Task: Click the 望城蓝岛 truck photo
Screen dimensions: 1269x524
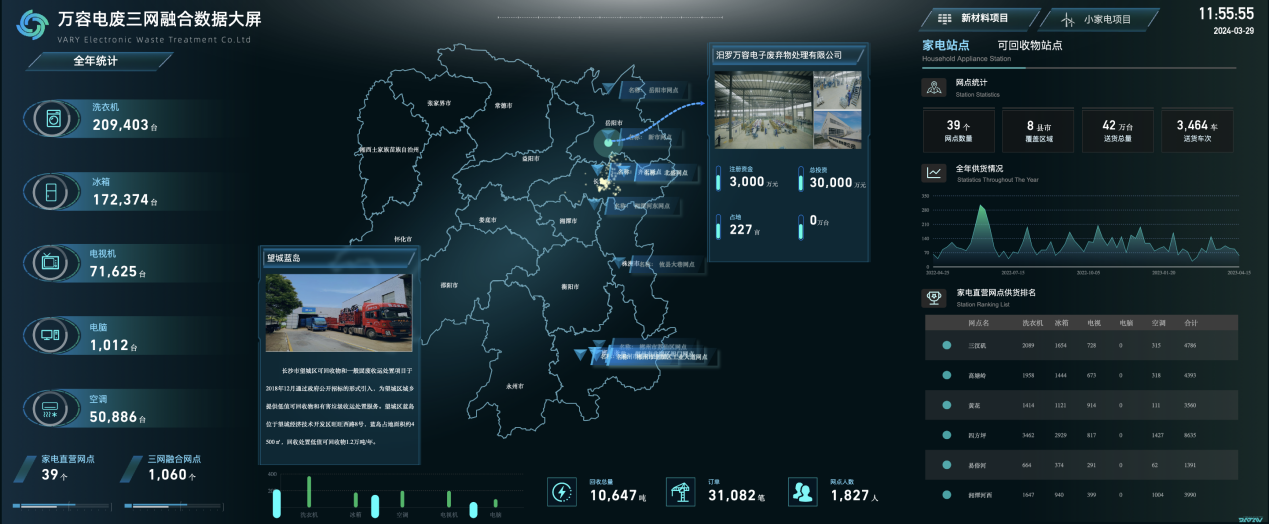Action: [x=338, y=312]
